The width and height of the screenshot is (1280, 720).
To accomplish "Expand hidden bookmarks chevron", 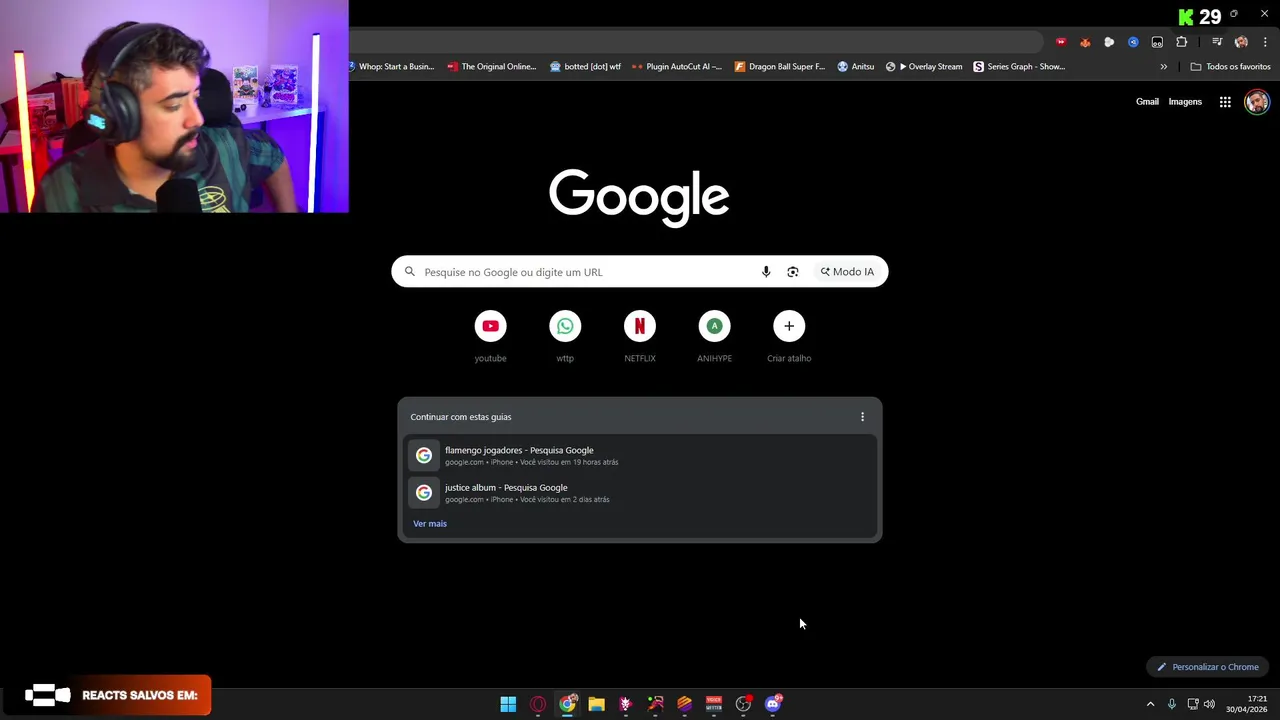I will pos(1163,67).
